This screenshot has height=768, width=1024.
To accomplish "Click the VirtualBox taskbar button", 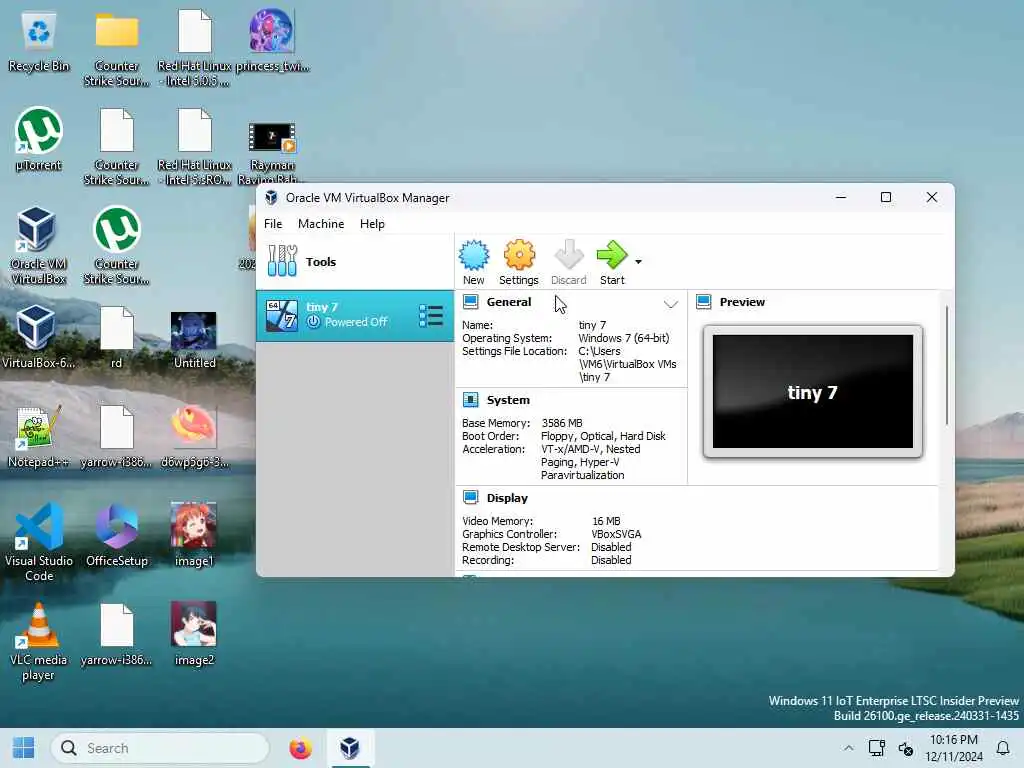I will click(x=350, y=748).
